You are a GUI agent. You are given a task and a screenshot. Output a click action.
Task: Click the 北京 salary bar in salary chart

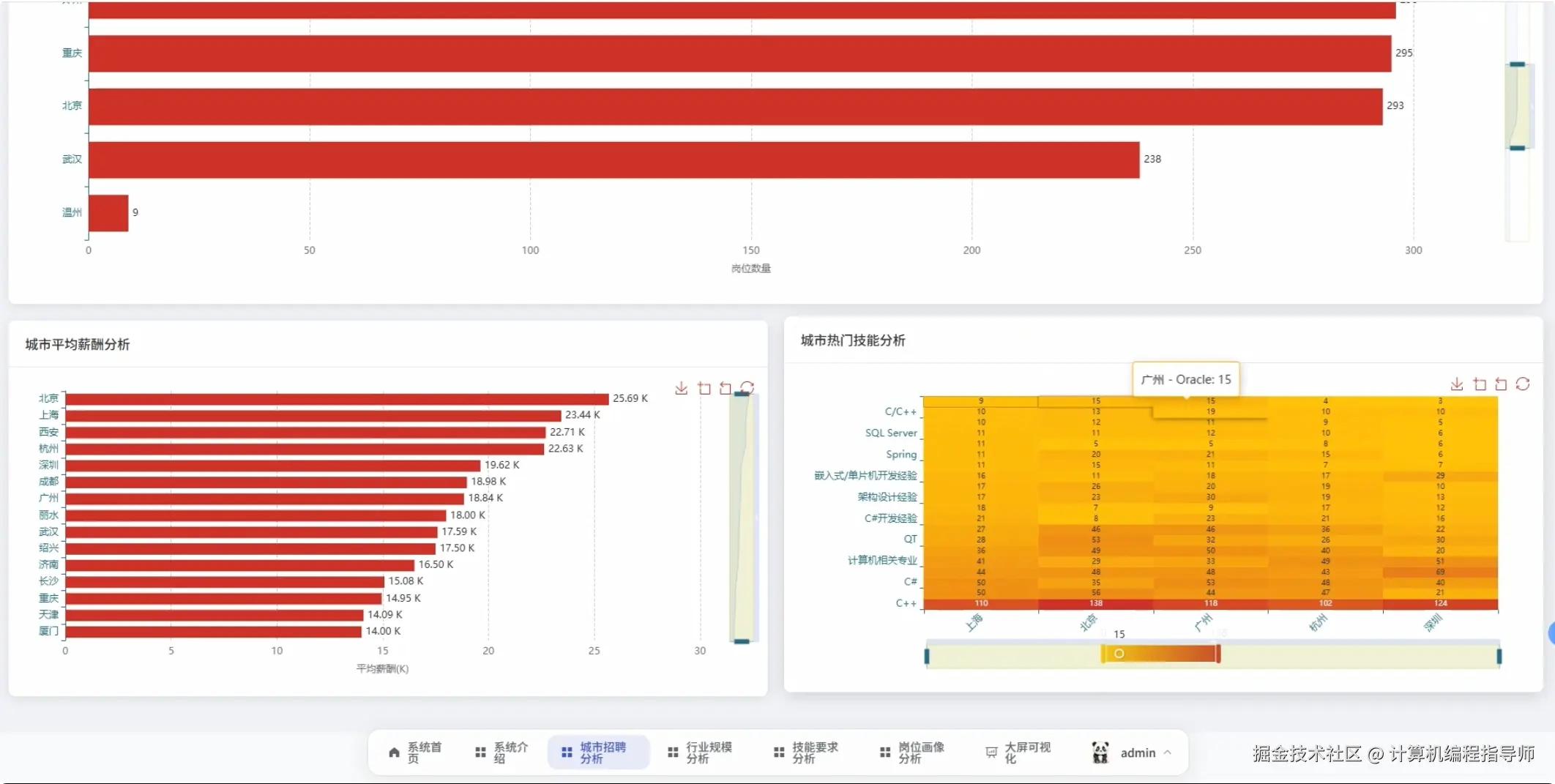(x=337, y=399)
